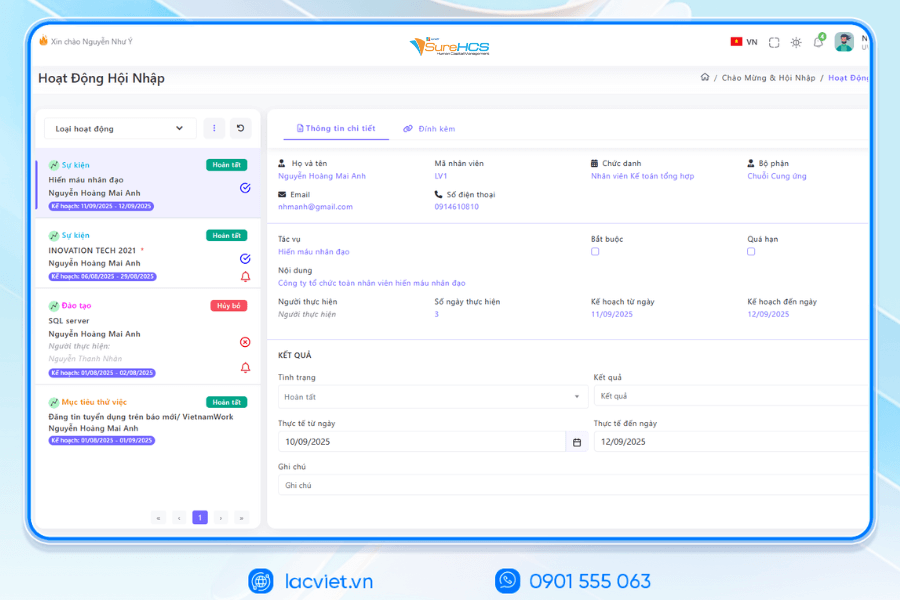Click the red bell on SQL server item

coord(246,368)
